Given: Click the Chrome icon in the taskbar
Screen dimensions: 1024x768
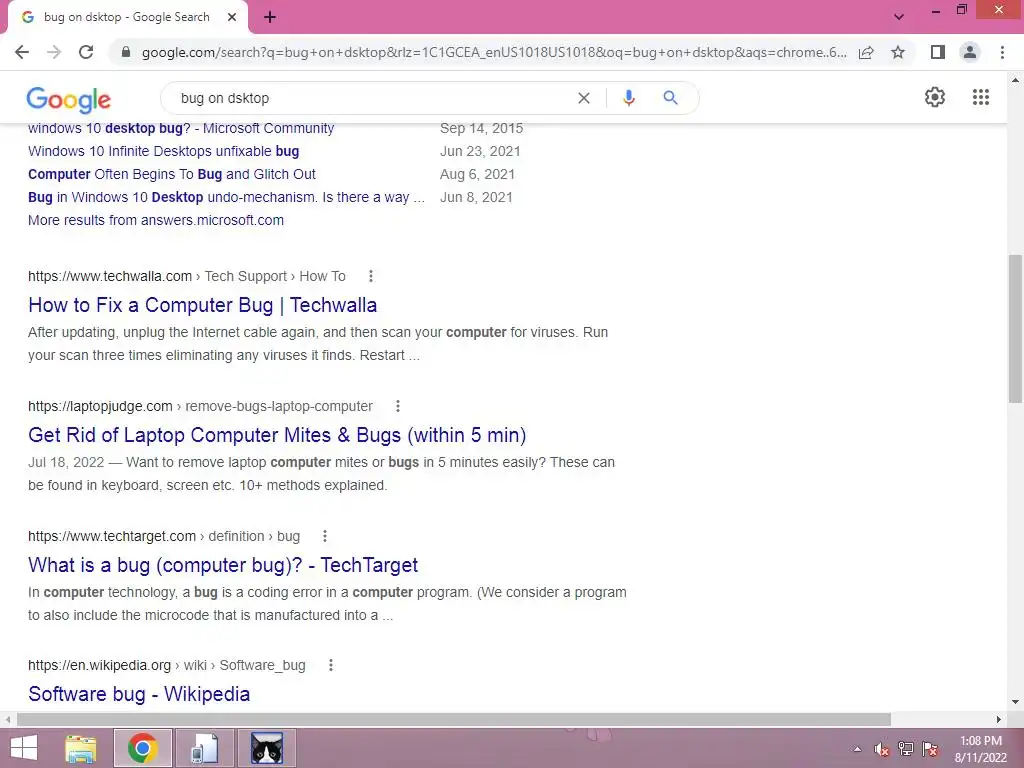Looking at the screenshot, I should point(143,748).
